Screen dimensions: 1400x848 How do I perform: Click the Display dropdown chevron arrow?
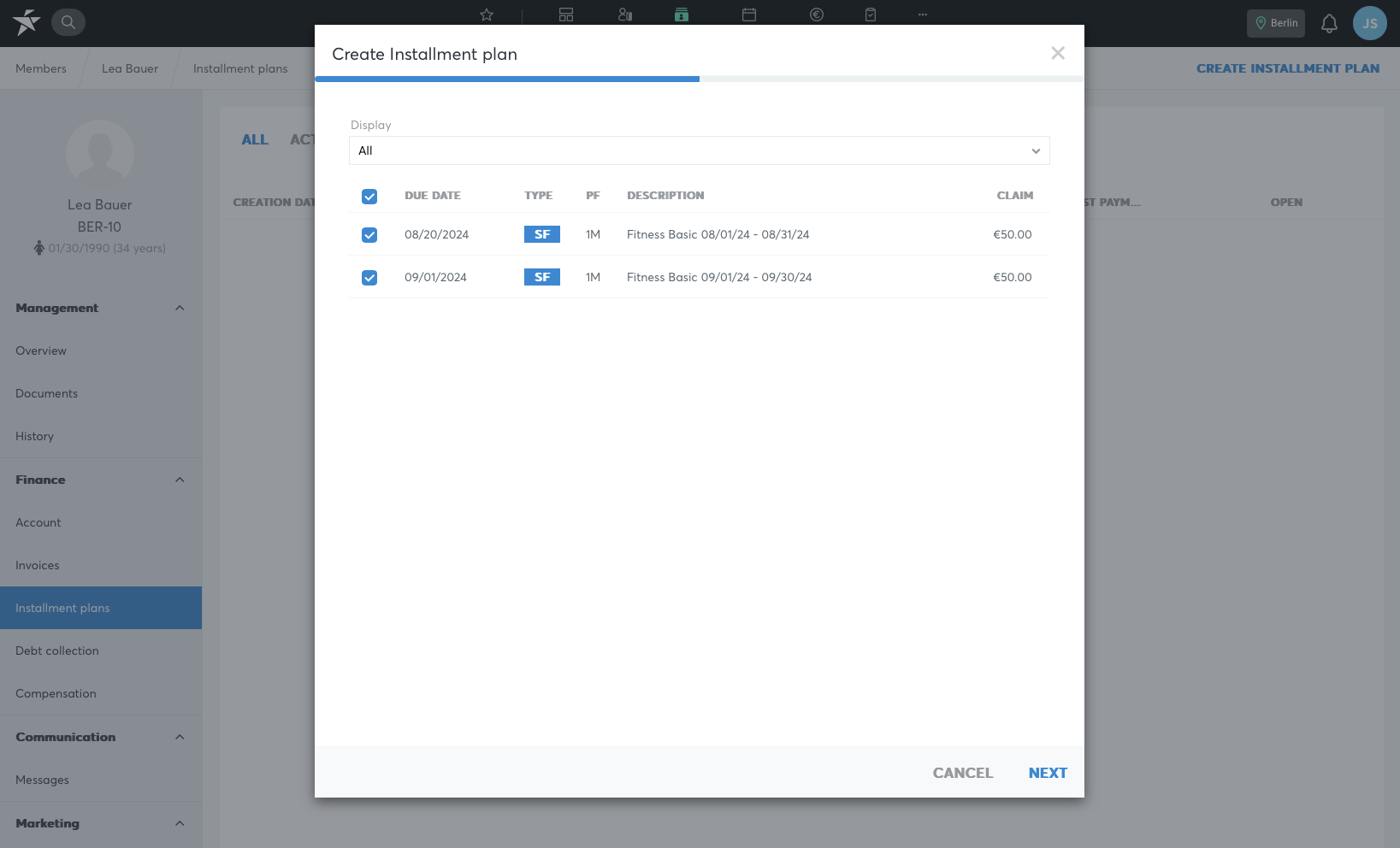[1036, 151]
